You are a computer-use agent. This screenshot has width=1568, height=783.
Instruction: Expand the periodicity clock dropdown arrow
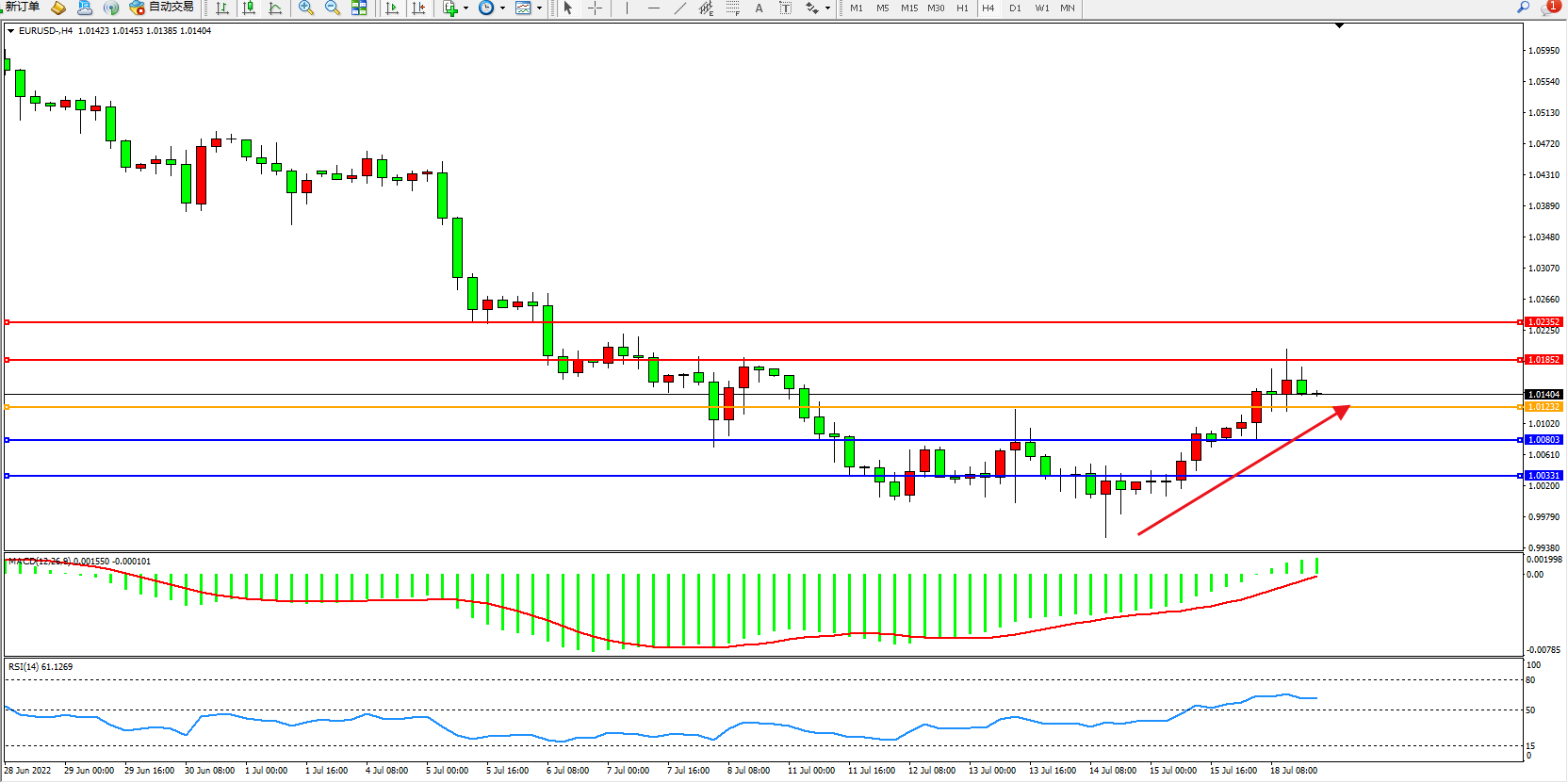pos(502,8)
